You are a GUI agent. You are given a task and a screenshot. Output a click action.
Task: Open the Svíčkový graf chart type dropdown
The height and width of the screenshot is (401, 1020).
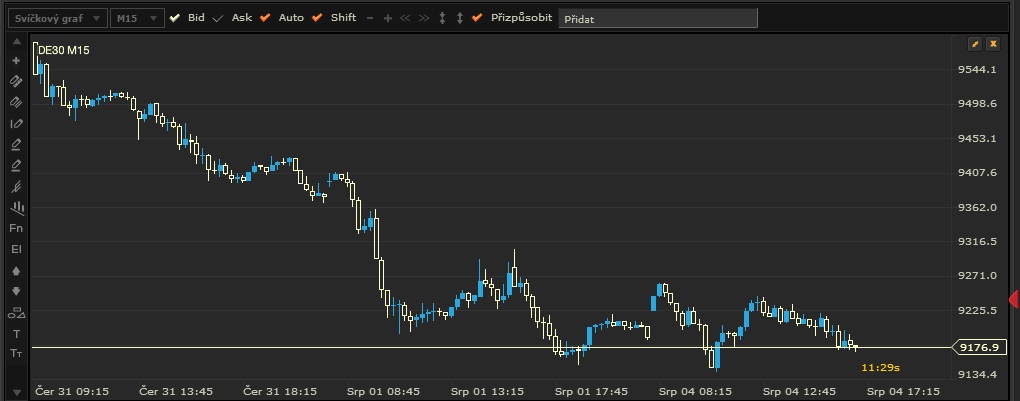point(57,18)
